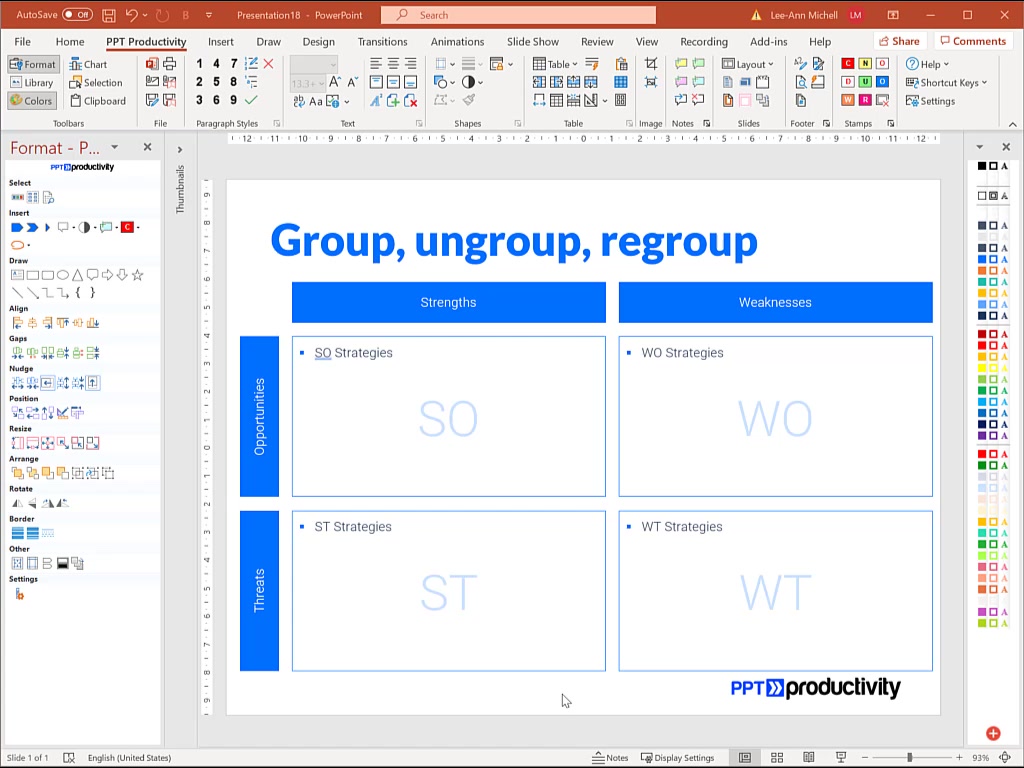Switch to the Home tab
Image resolution: width=1024 pixels, height=768 pixels.
tap(70, 41)
